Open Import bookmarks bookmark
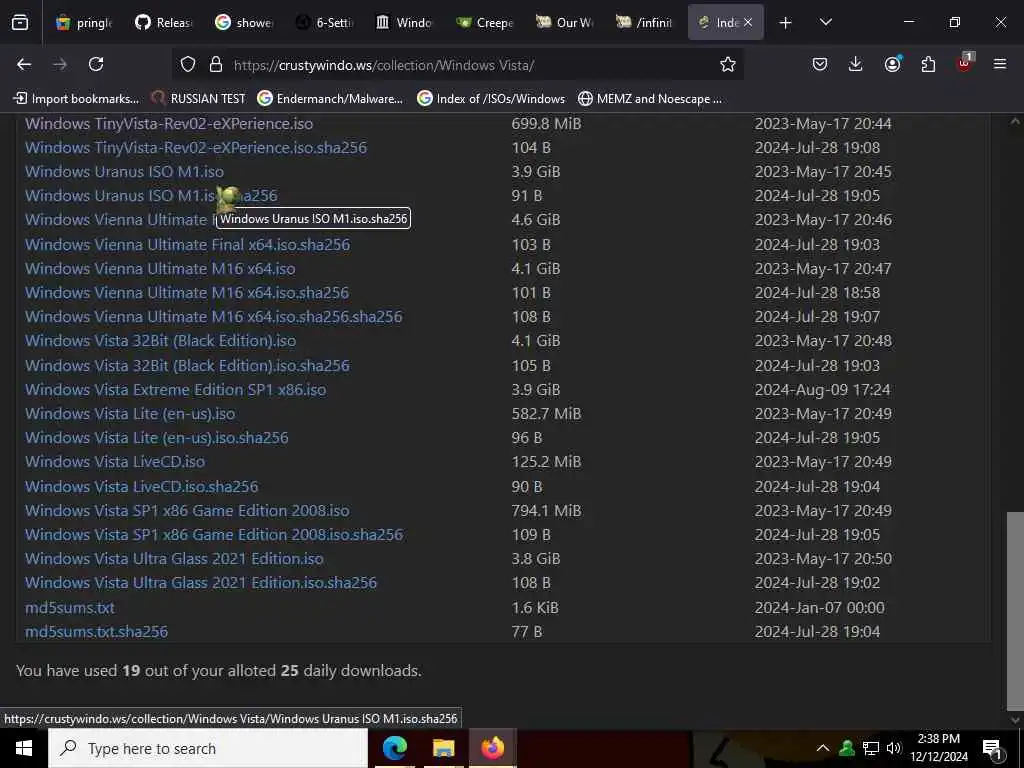The width and height of the screenshot is (1024, 768). click(76, 99)
